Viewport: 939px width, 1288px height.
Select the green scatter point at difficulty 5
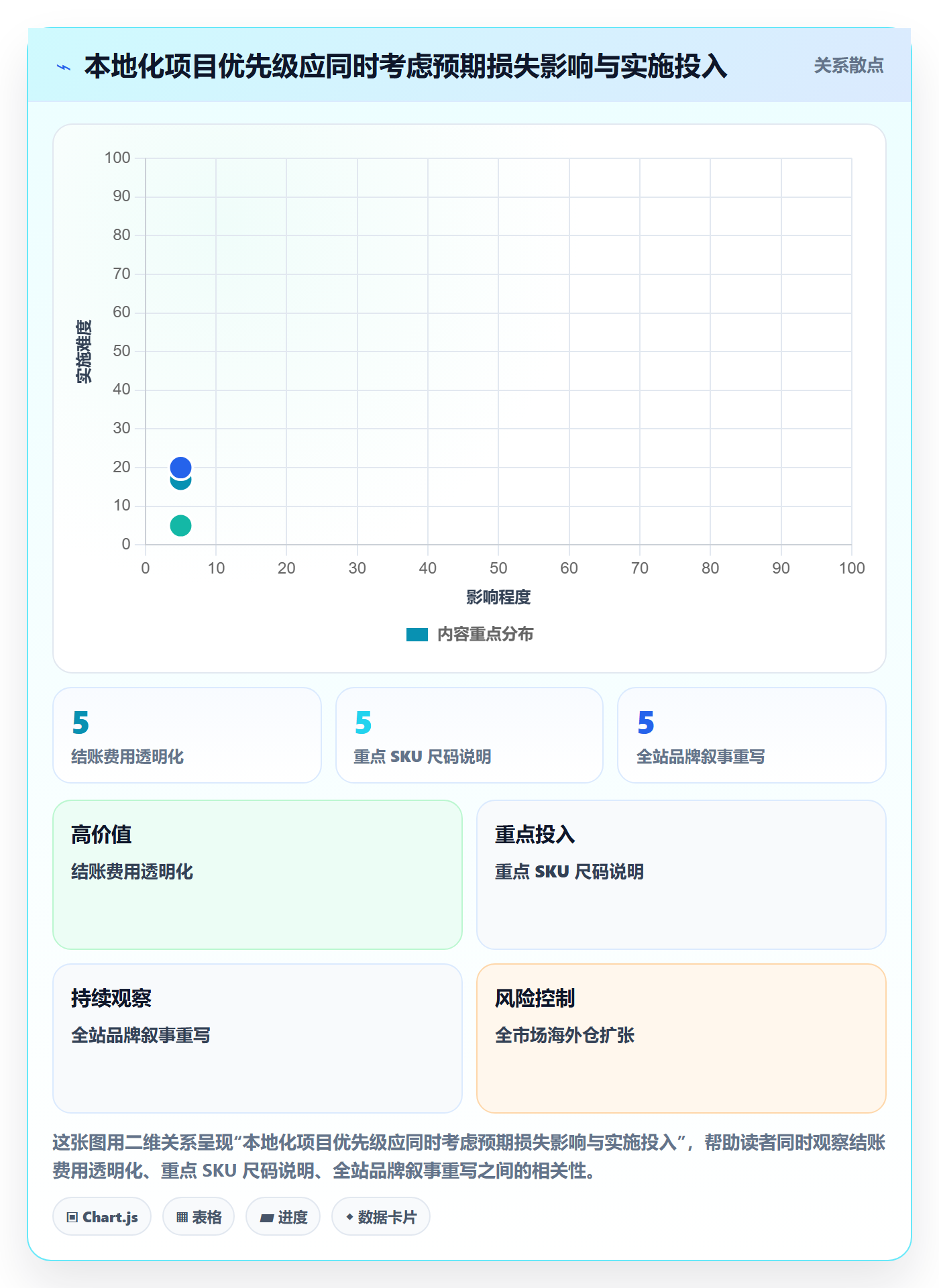pos(180,525)
